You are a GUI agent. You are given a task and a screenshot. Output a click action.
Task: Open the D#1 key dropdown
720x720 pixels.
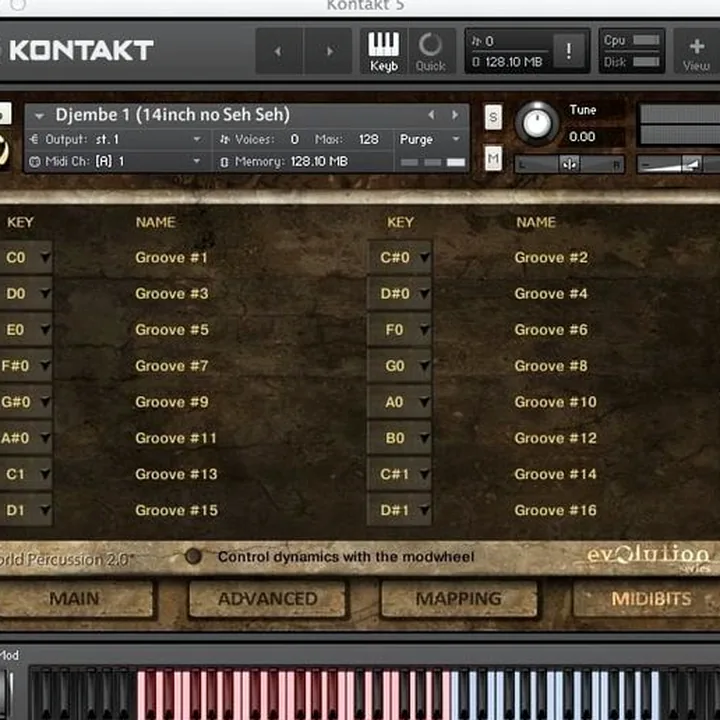coord(400,510)
